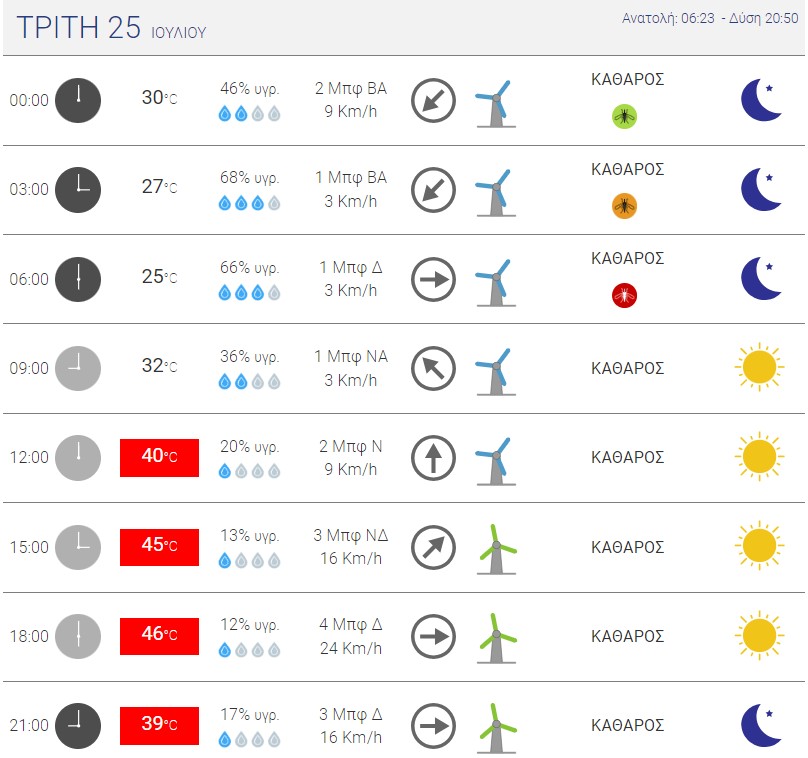808x758 pixels.
Task: Click the wind direction arrow at 15:00
Action: click(x=433, y=547)
